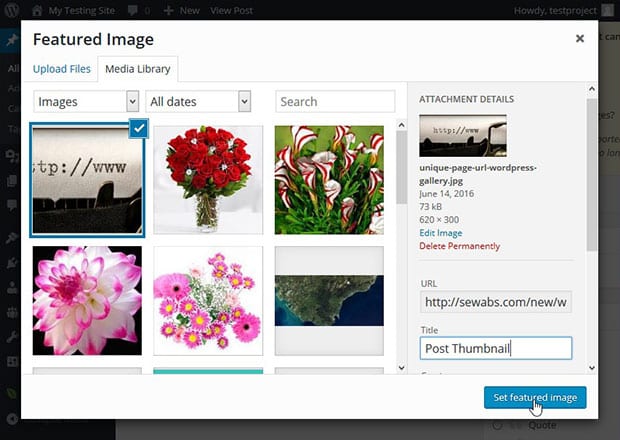This screenshot has height=440, width=620.
Task: Click the attachment URL field
Action: tap(496, 302)
